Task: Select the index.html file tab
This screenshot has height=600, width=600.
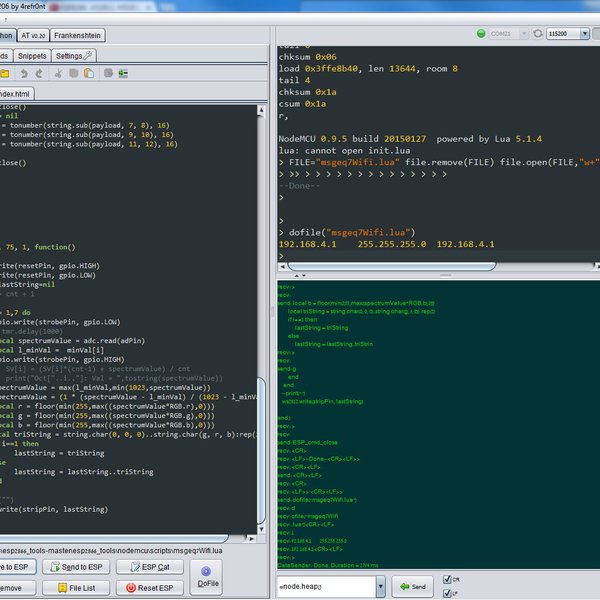Action: pyautogui.click(x=15, y=94)
